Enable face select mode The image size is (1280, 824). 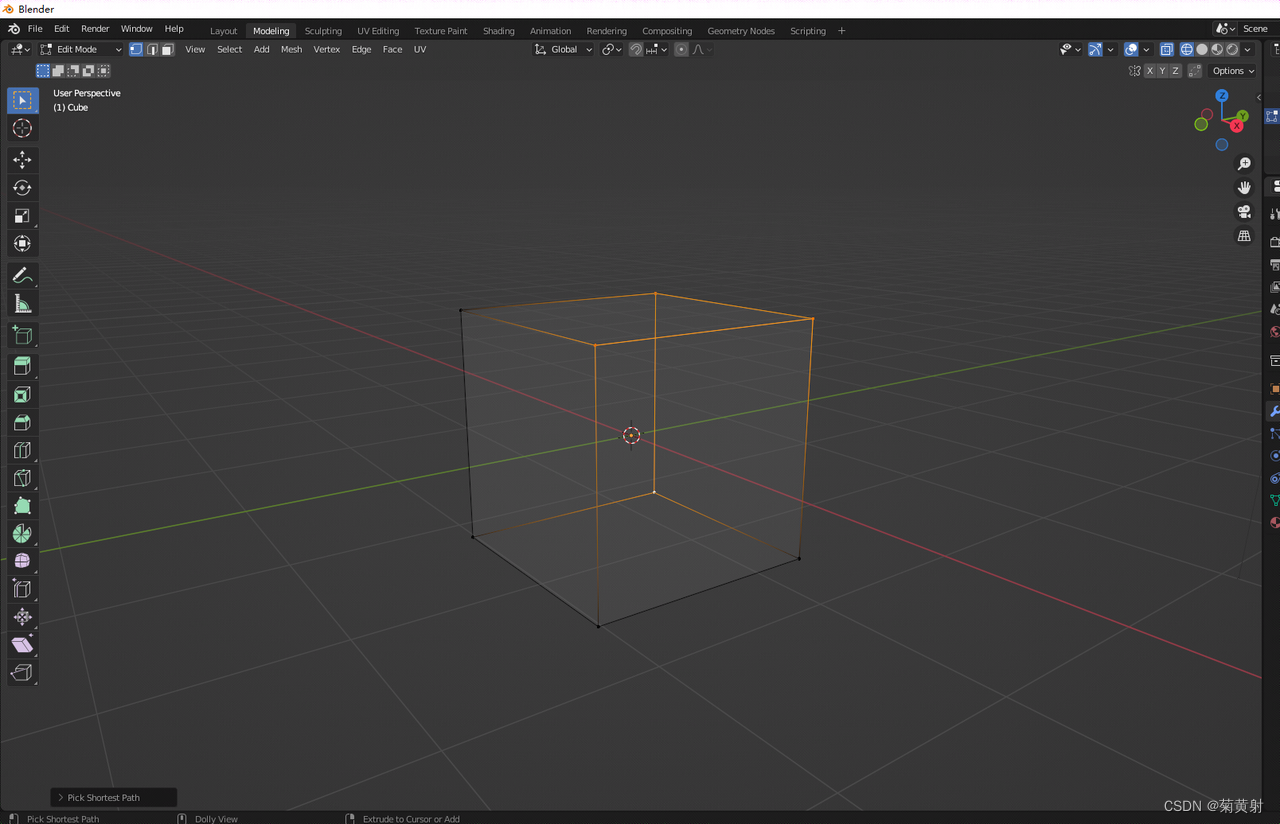(167, 49)
